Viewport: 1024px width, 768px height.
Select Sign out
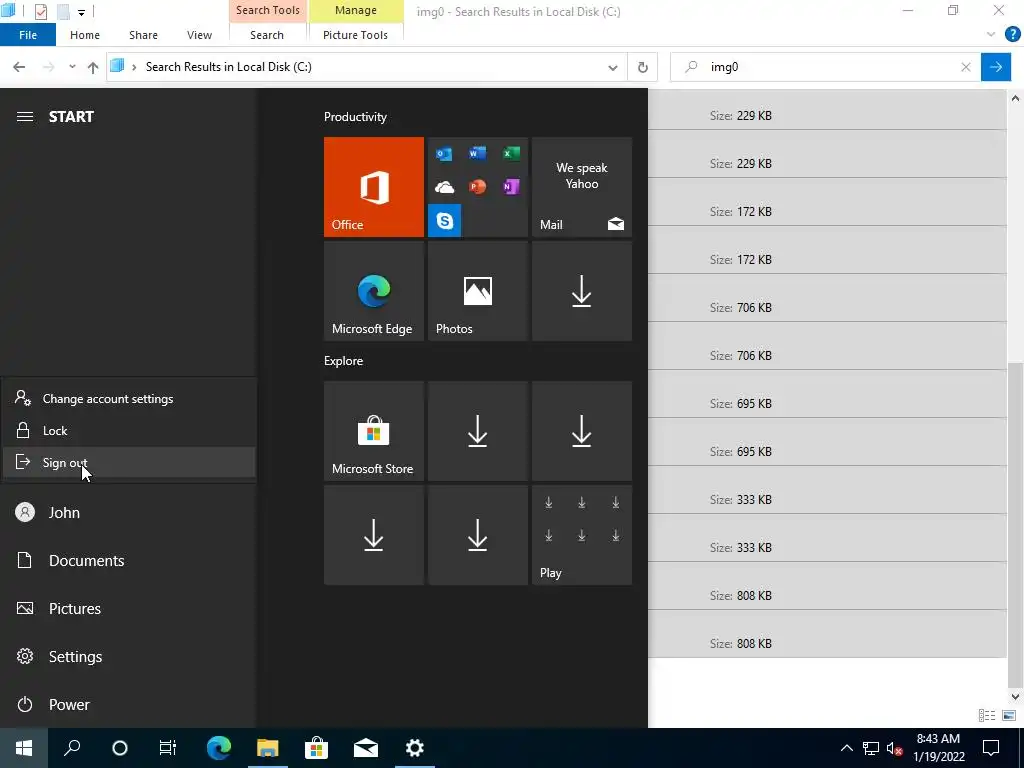point(129,462)
